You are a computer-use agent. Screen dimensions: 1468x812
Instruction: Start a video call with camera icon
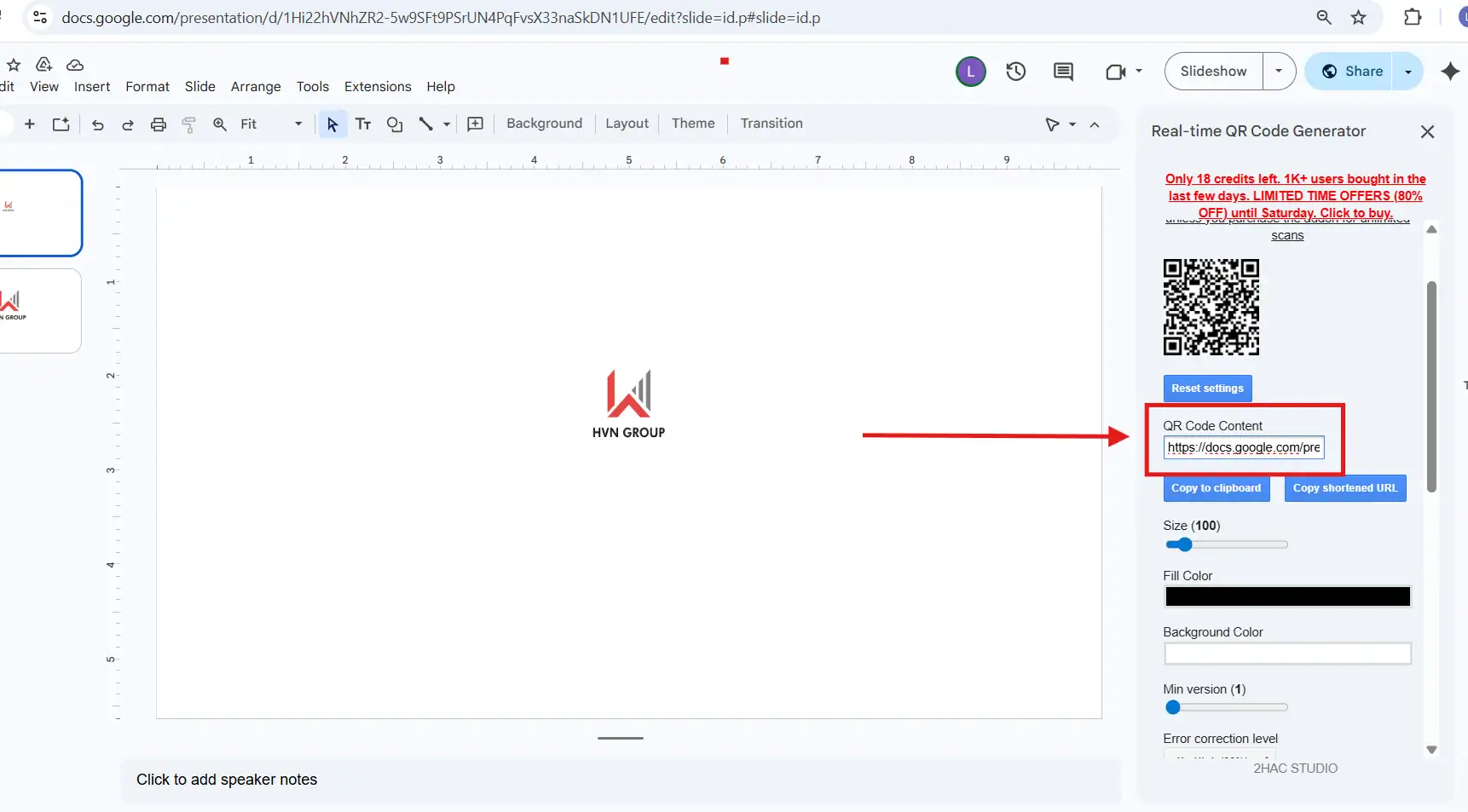pyautogui.click(x=1115, y=72)
